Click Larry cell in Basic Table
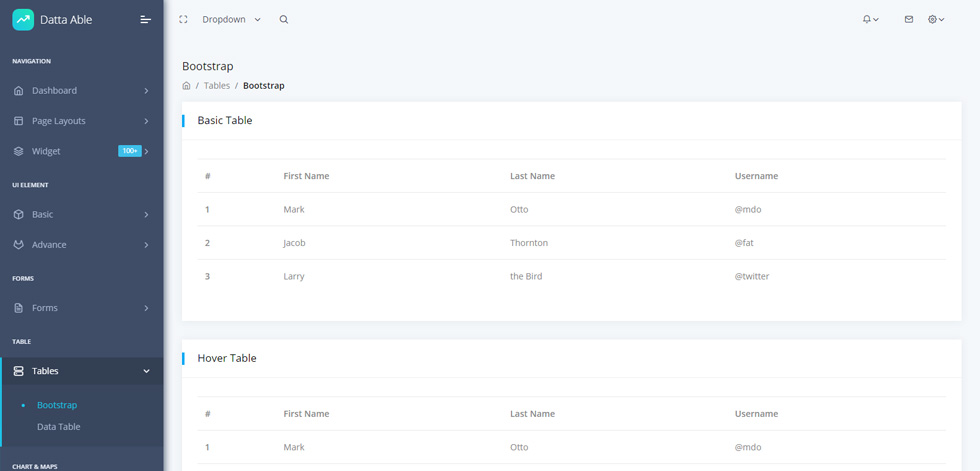Image resolution: width=980 pixels, height=471 pixels. 294,276
